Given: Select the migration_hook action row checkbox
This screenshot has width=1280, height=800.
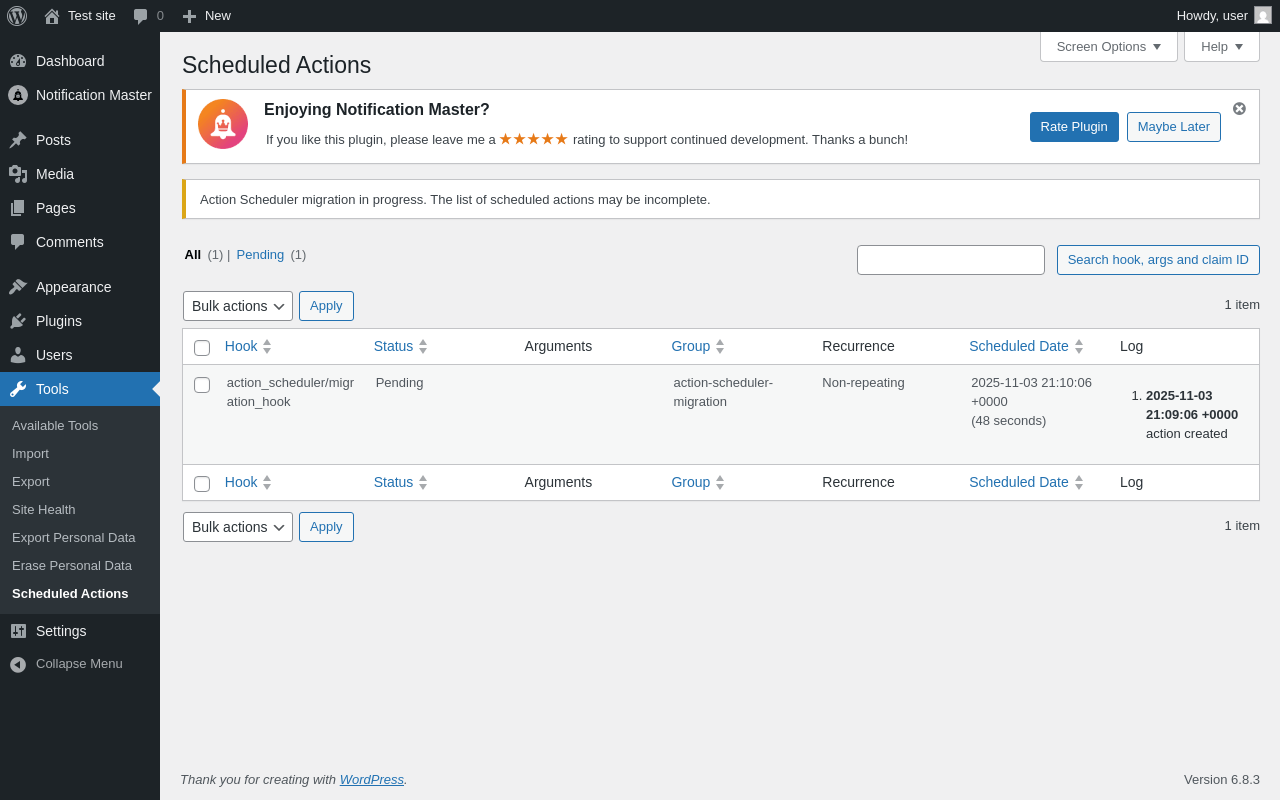Looking at the screenshot, I should (202, 385).
